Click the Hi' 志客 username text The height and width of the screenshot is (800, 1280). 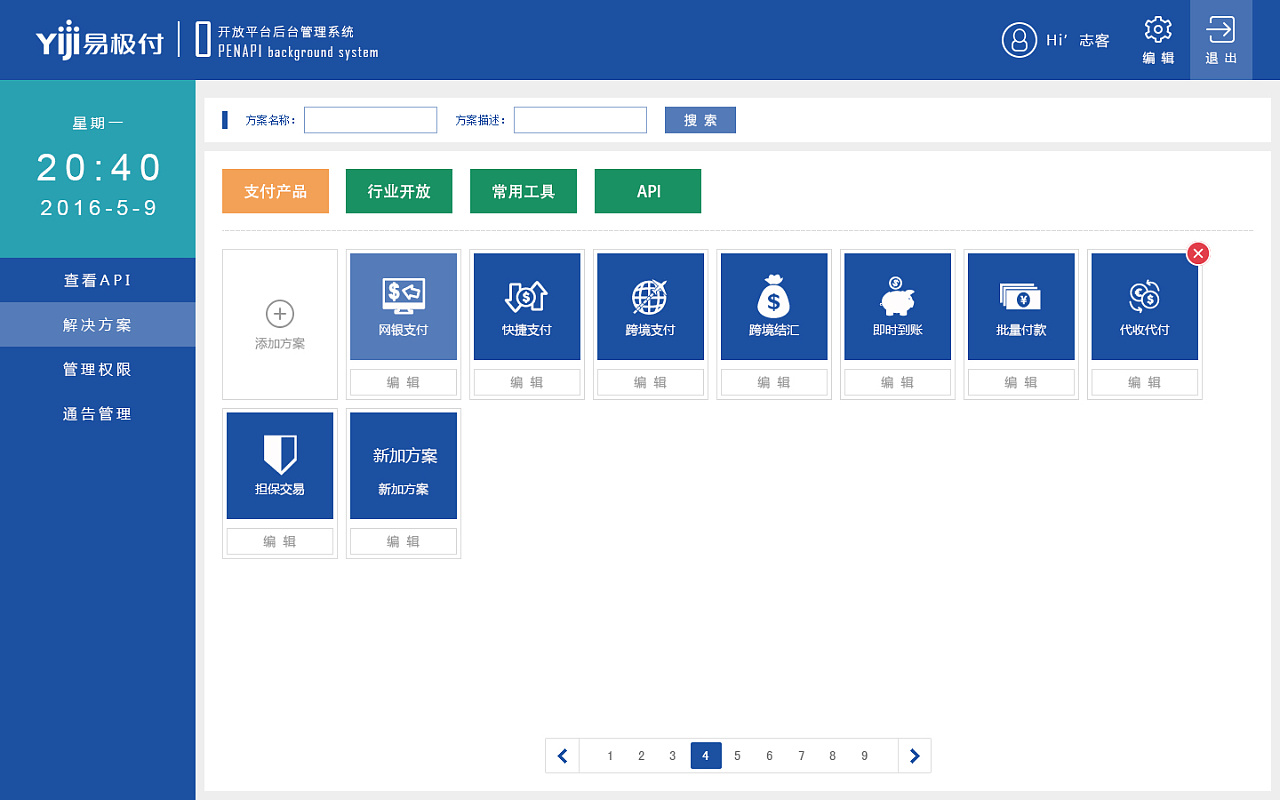coord(1078,41)
